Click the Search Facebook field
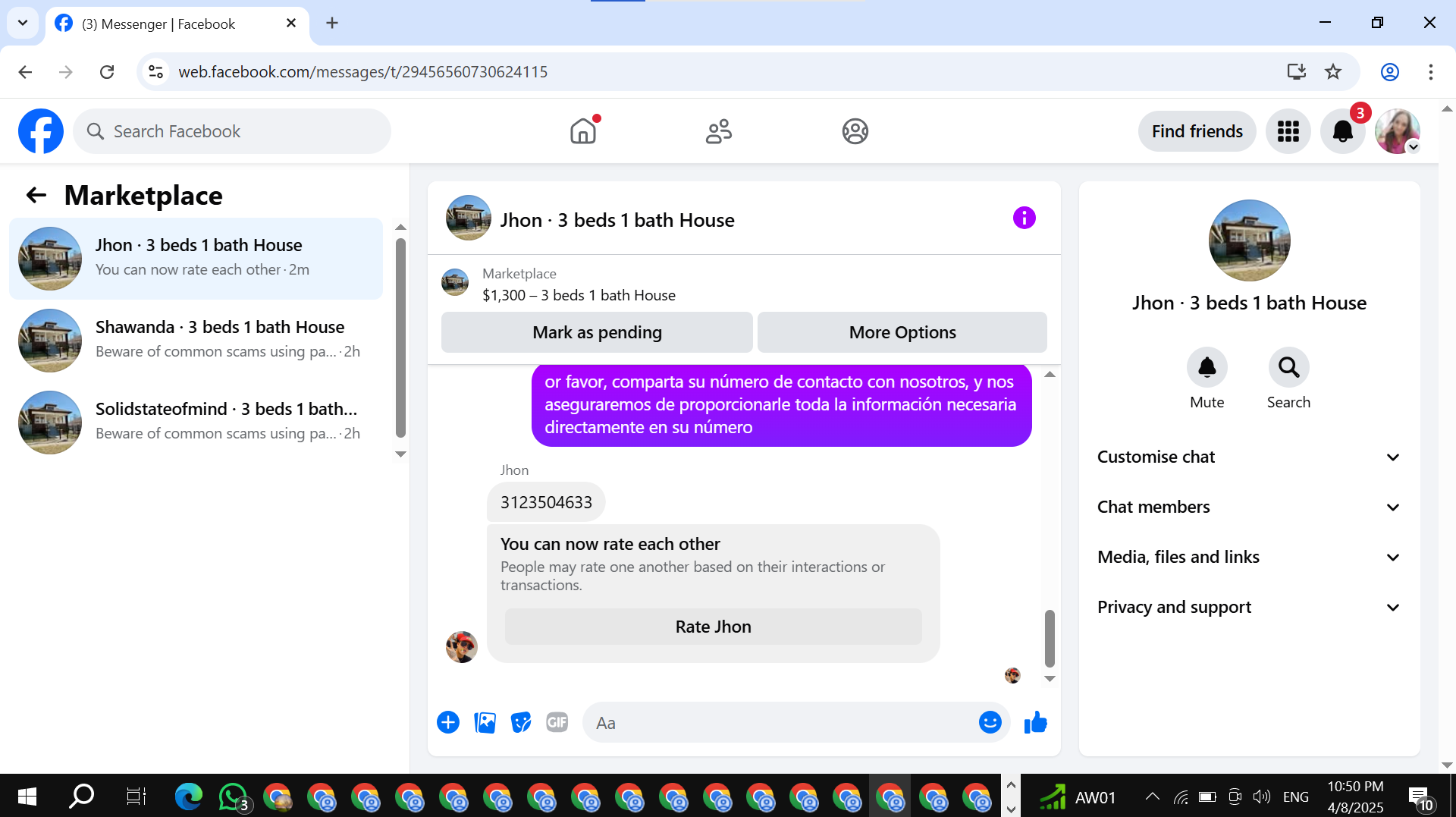 click(232, 131)
